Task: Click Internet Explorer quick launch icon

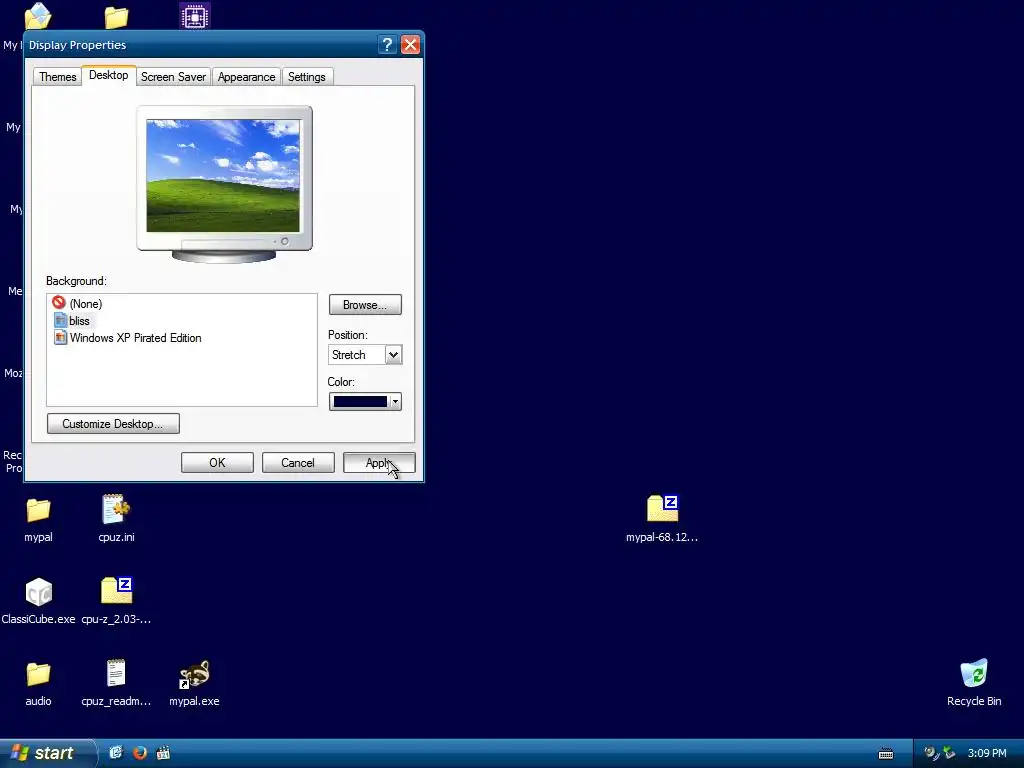Action: click(116, 753)
